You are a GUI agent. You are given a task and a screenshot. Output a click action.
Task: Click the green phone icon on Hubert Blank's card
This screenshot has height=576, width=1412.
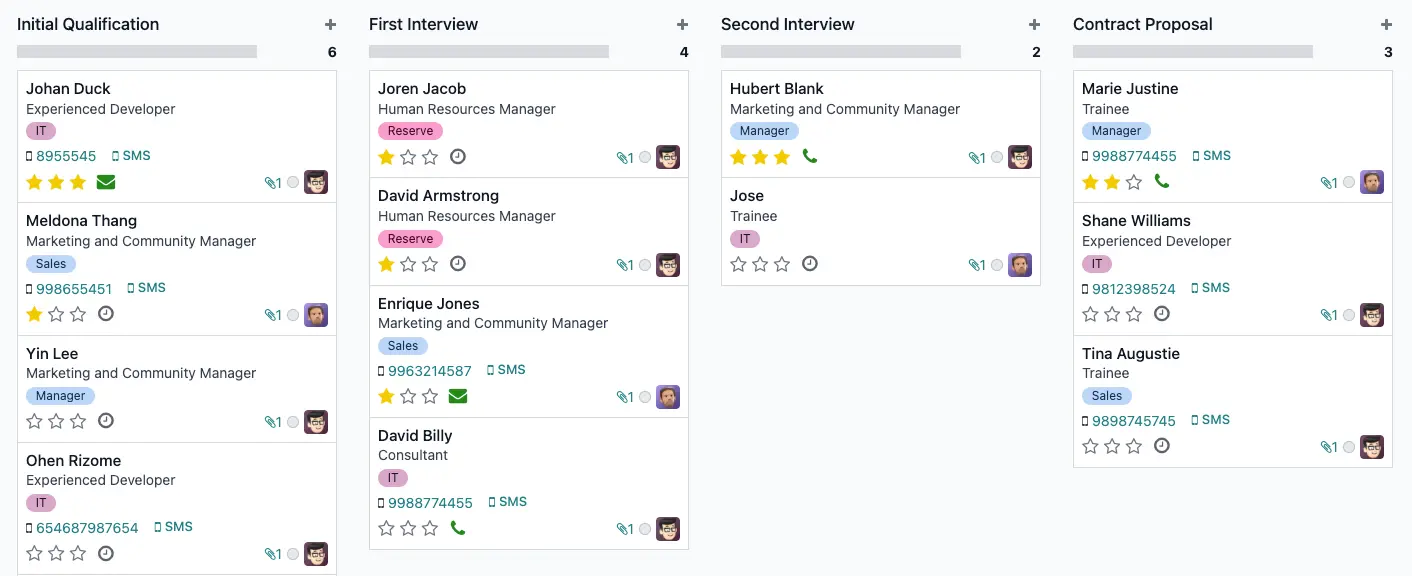[810, 157]
